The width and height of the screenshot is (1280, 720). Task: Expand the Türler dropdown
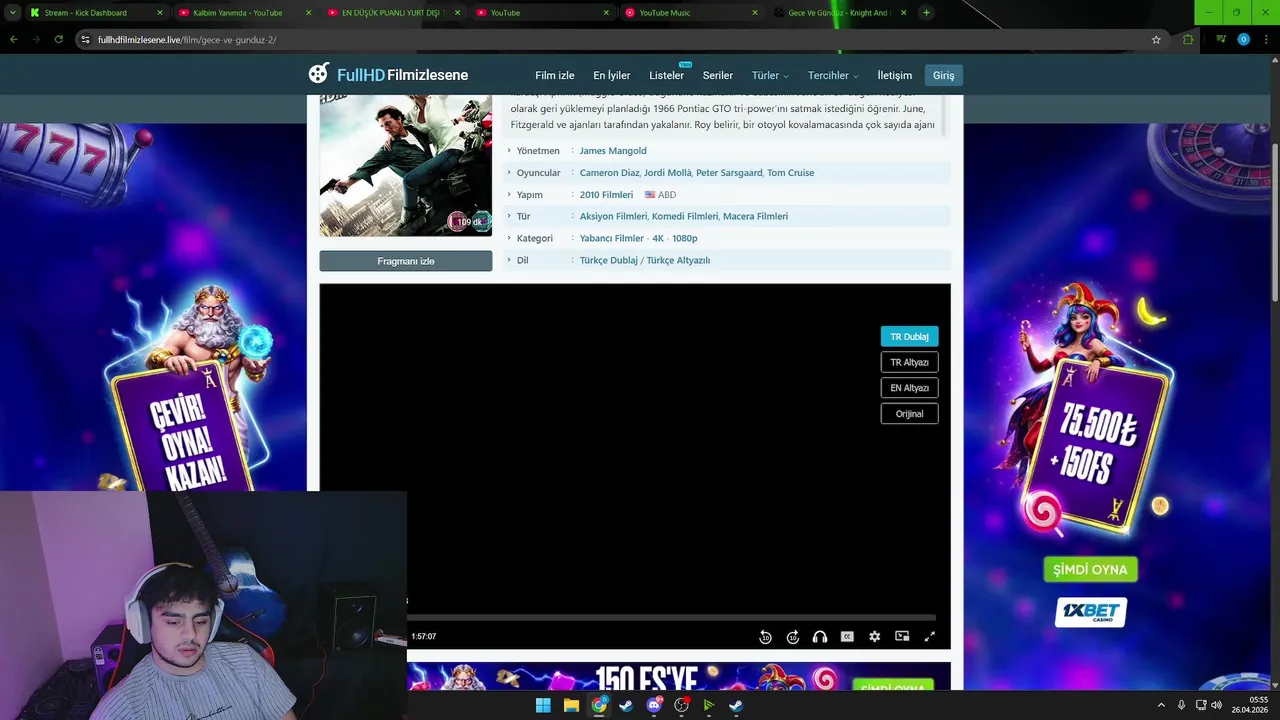pyautogui.click(x=770, y=75)
